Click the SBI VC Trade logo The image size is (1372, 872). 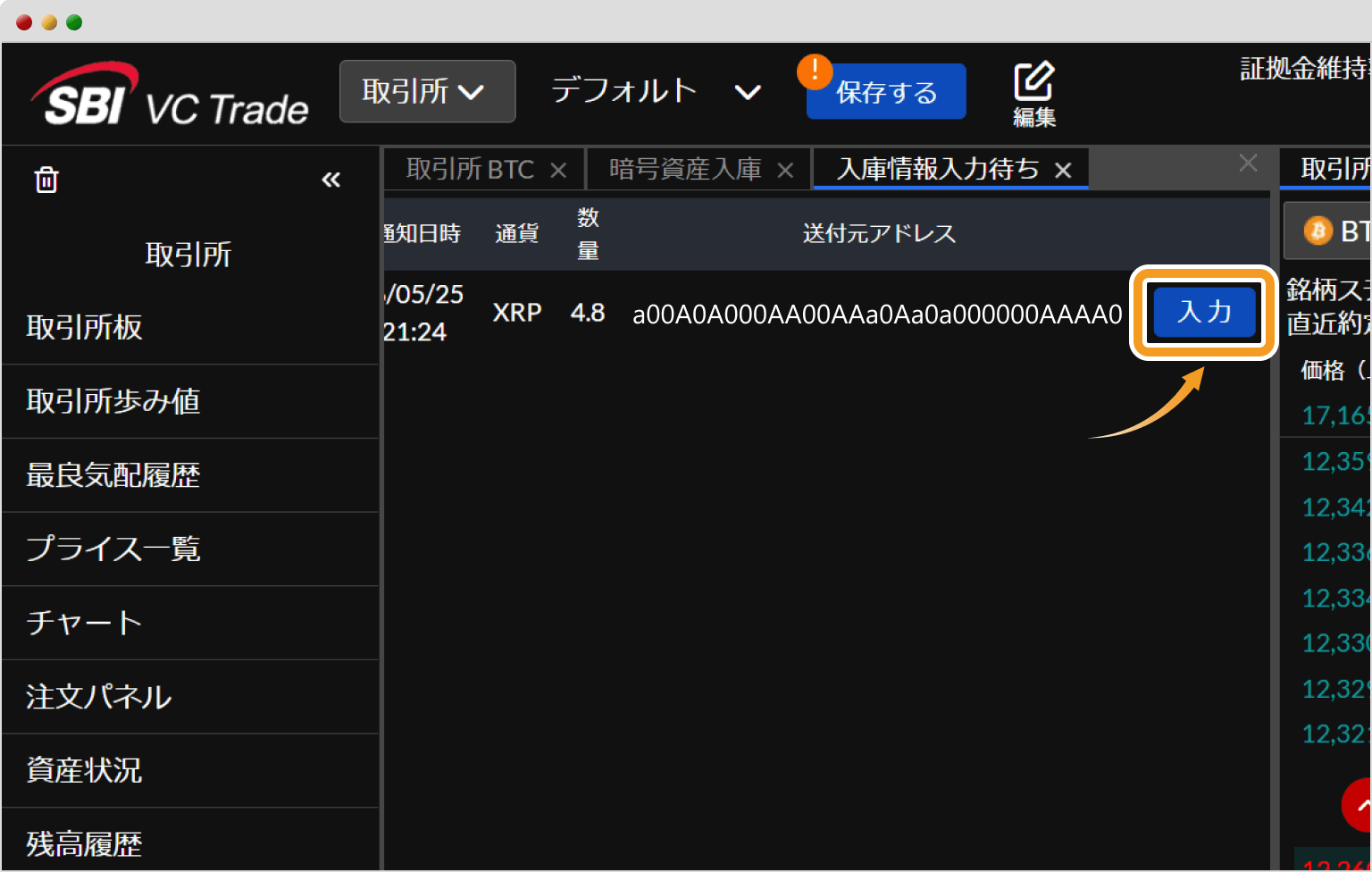tap(170, 95)
